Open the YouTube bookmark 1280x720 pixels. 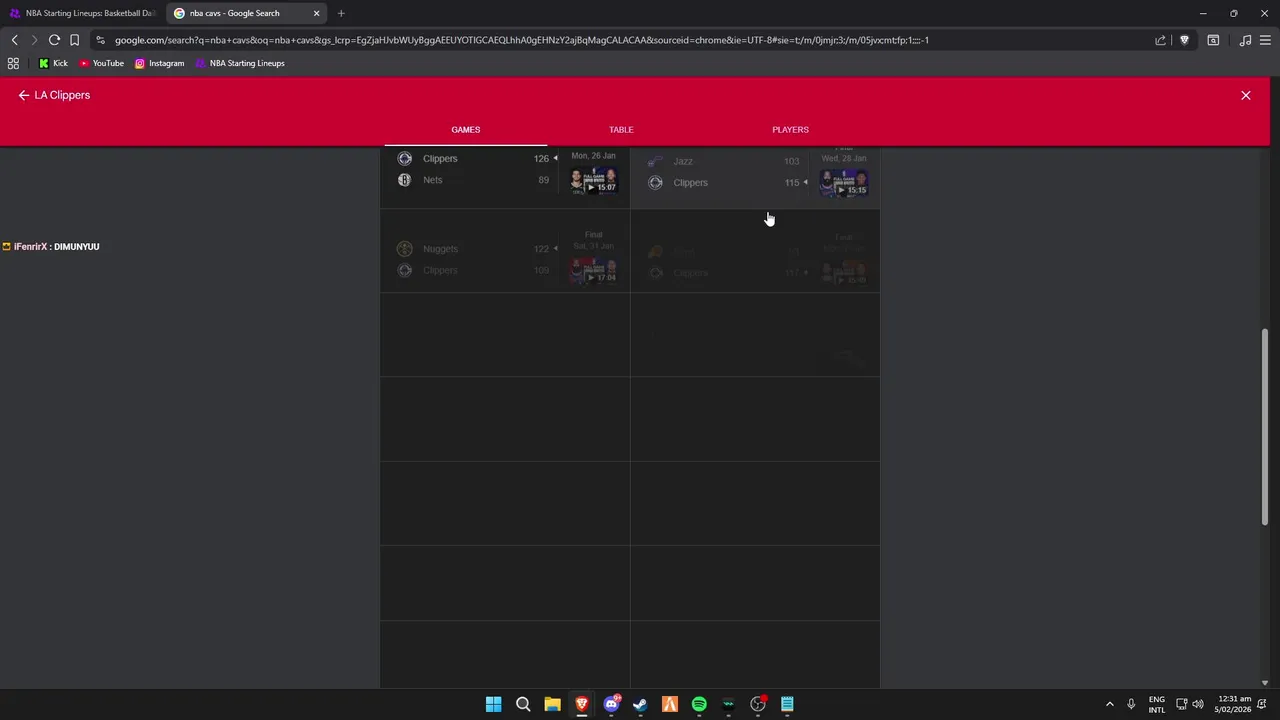(x=101, y=63)
